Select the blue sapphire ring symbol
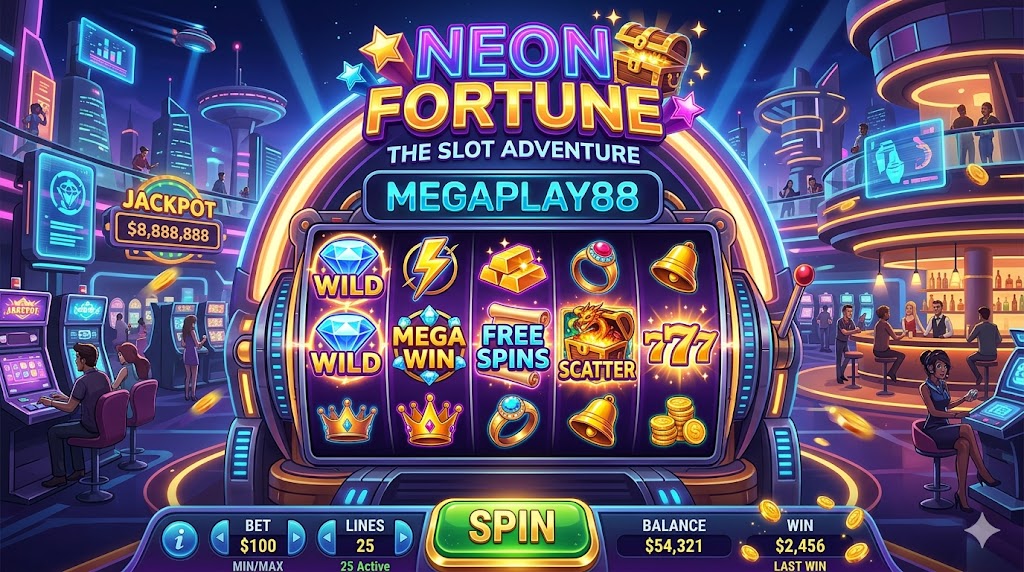This screenshot has height=572, width=1024. 513,421
